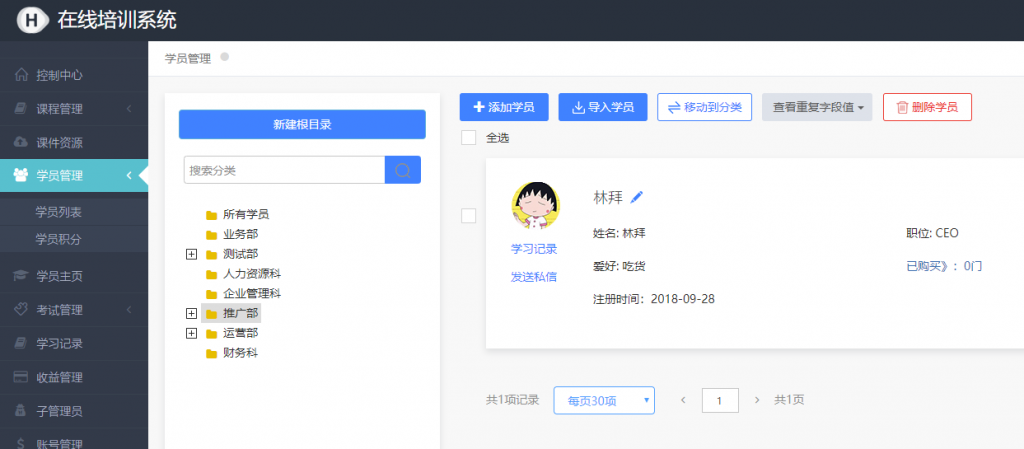Go to next page arrow
The image size is (1024, 449).
[x=757, y=399]
